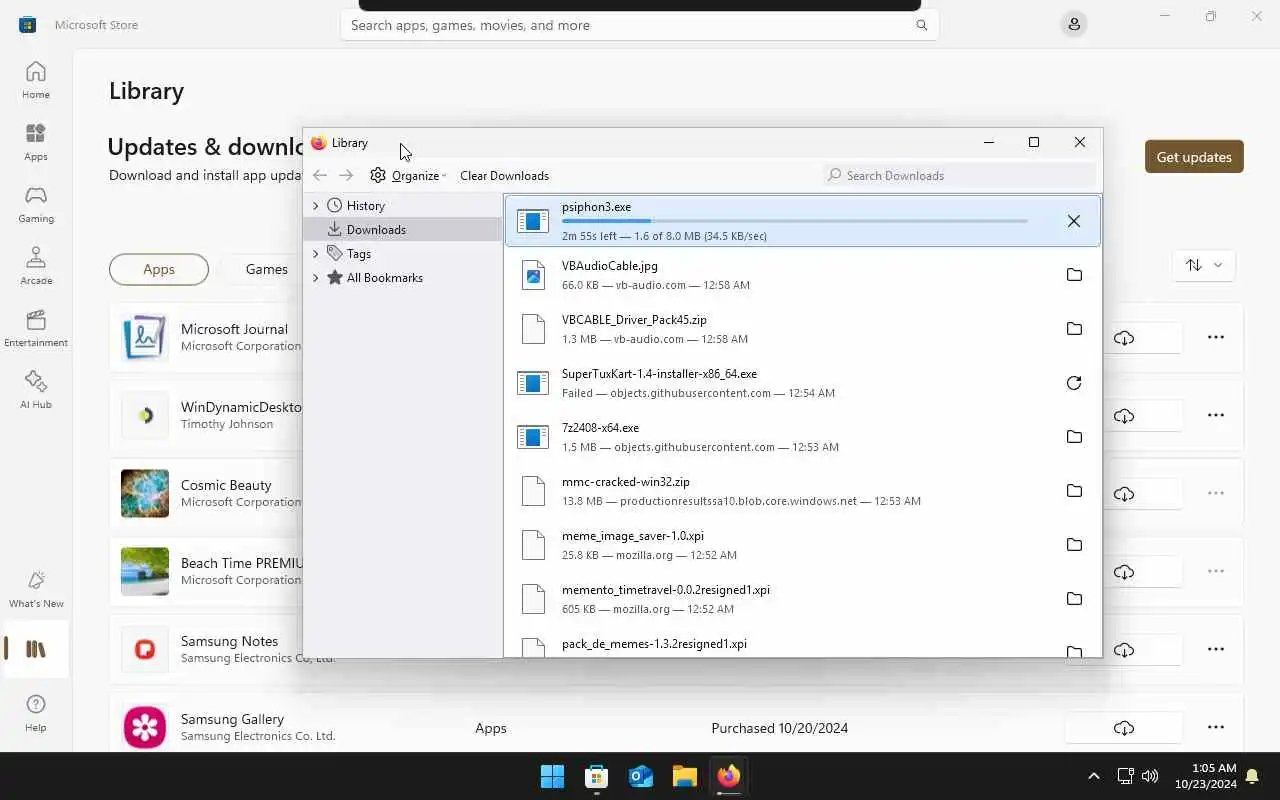
Task: Select the Apps filter pill
Action: coord(159,269)
